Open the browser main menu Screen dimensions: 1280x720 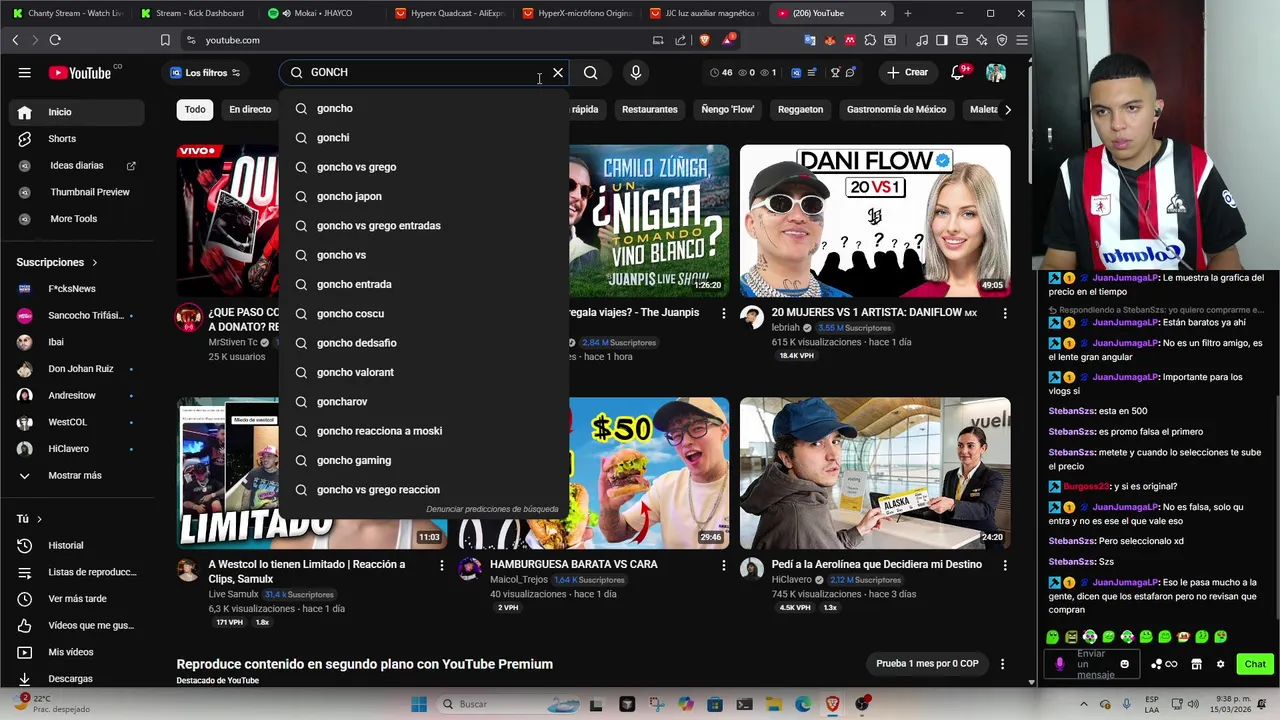[x=1021, y=40]
